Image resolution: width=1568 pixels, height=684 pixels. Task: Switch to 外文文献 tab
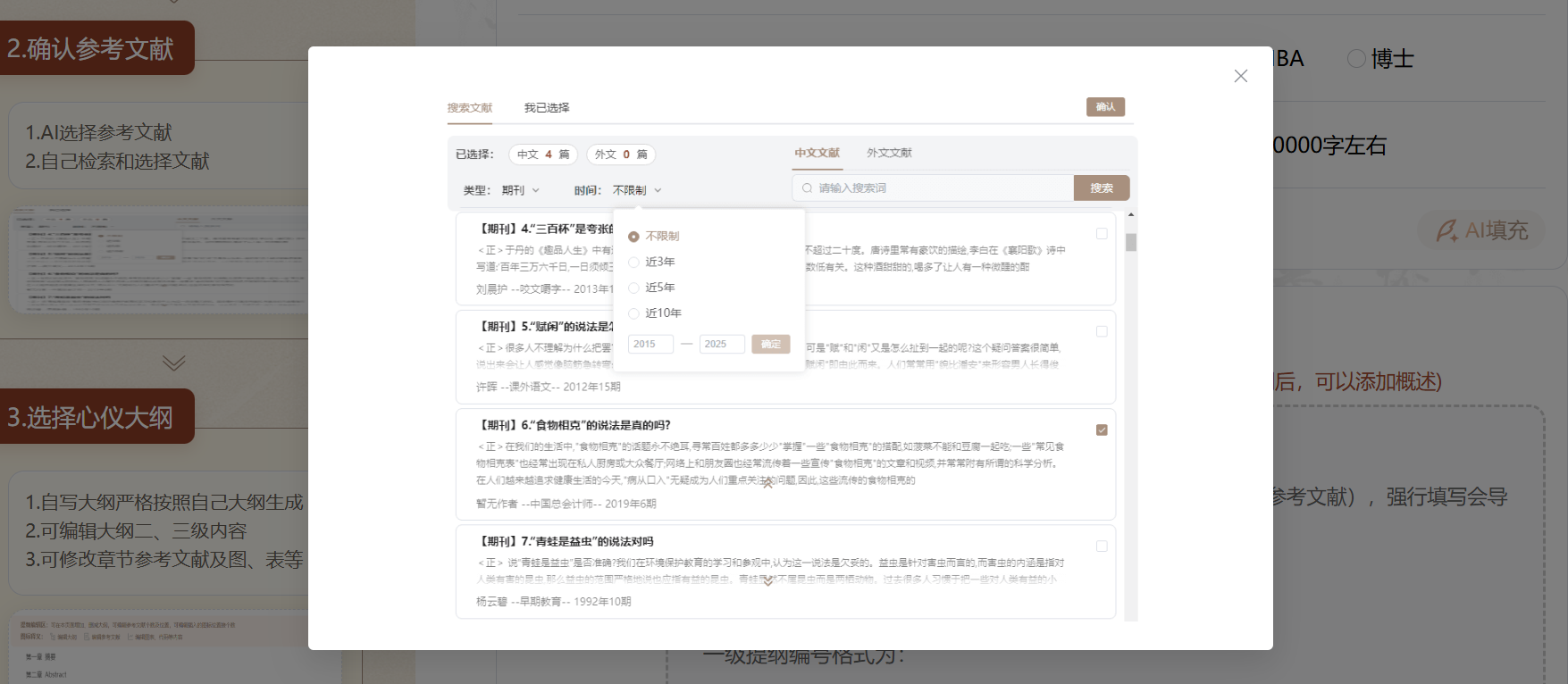point(889,153)
